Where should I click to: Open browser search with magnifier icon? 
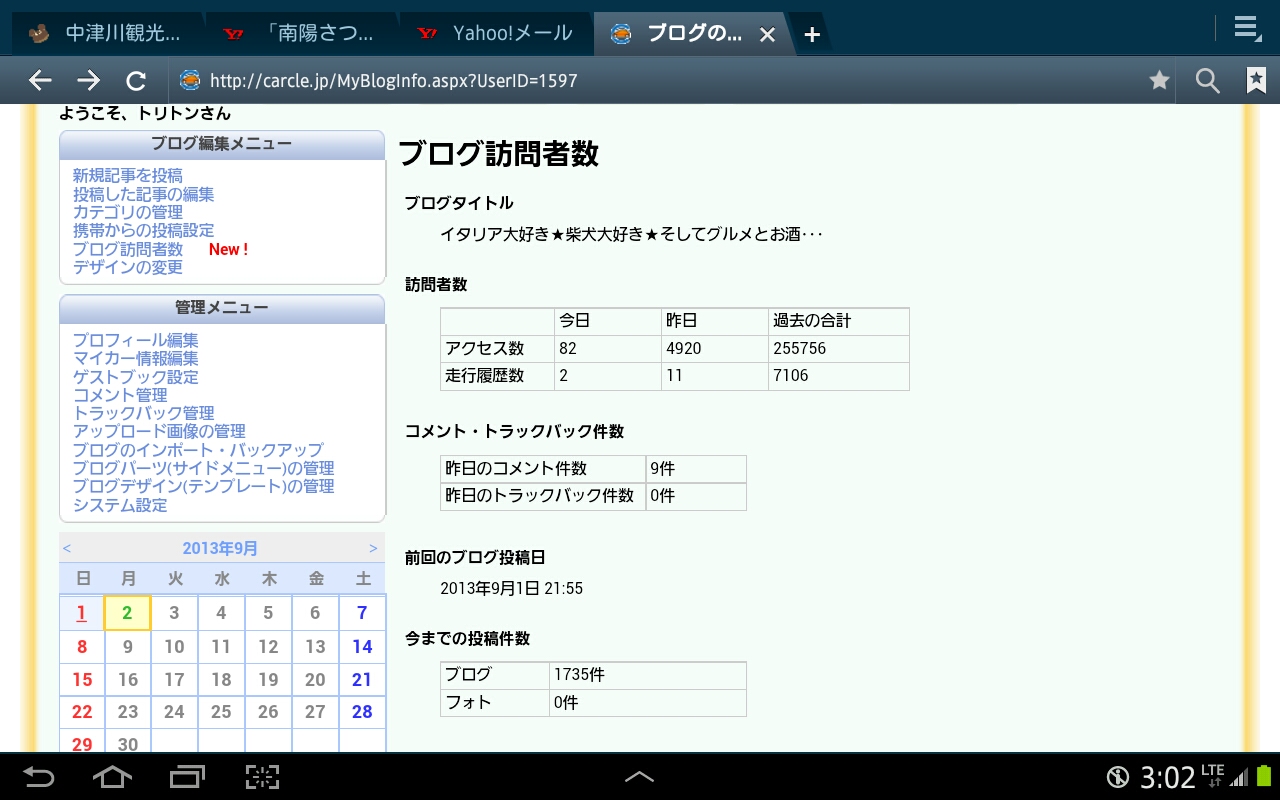(x=1206, y=80)
